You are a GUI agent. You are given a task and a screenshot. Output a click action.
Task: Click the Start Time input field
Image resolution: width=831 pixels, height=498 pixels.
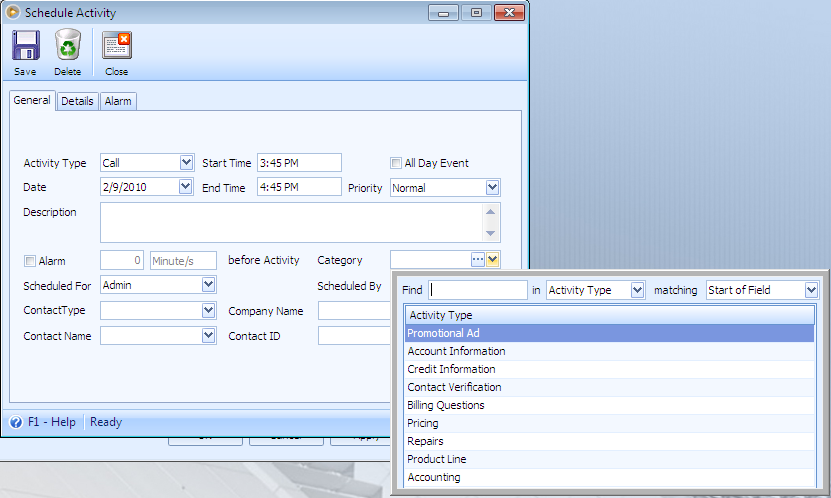tap(299, 163)
